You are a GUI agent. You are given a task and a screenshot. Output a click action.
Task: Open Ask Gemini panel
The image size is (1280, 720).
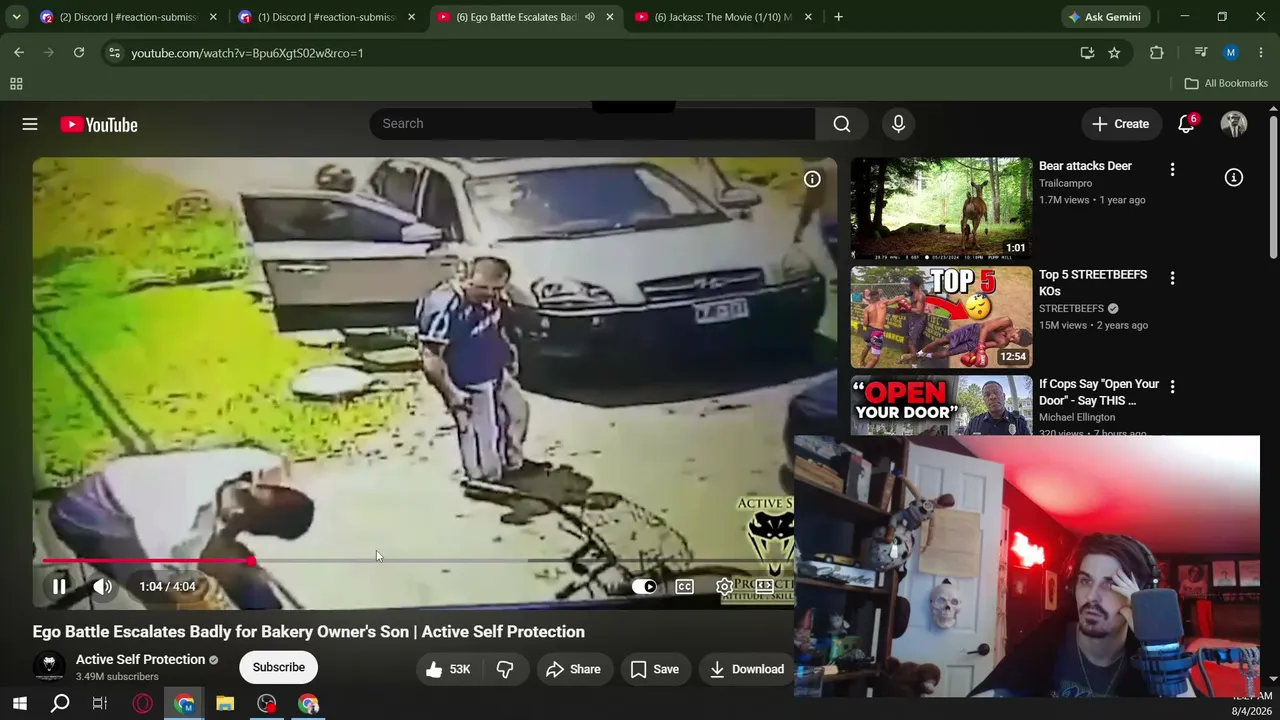[1104, 17]
